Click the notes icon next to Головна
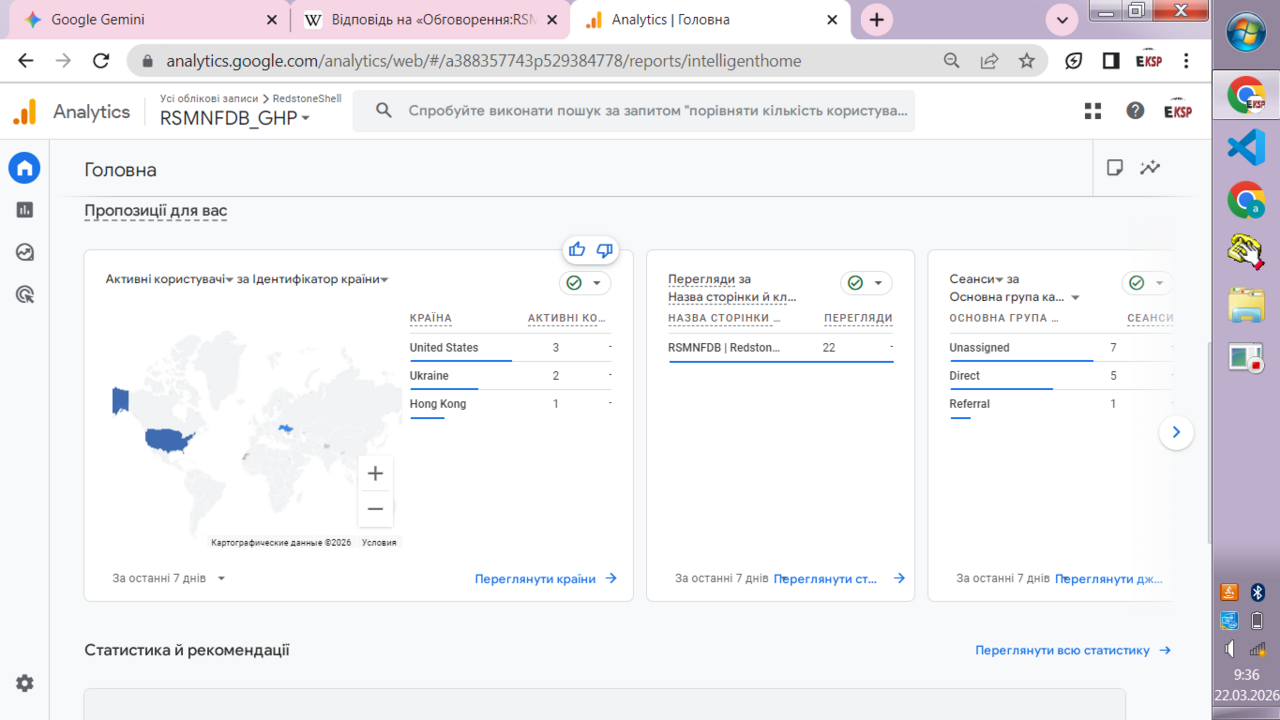 [1115, 168]
